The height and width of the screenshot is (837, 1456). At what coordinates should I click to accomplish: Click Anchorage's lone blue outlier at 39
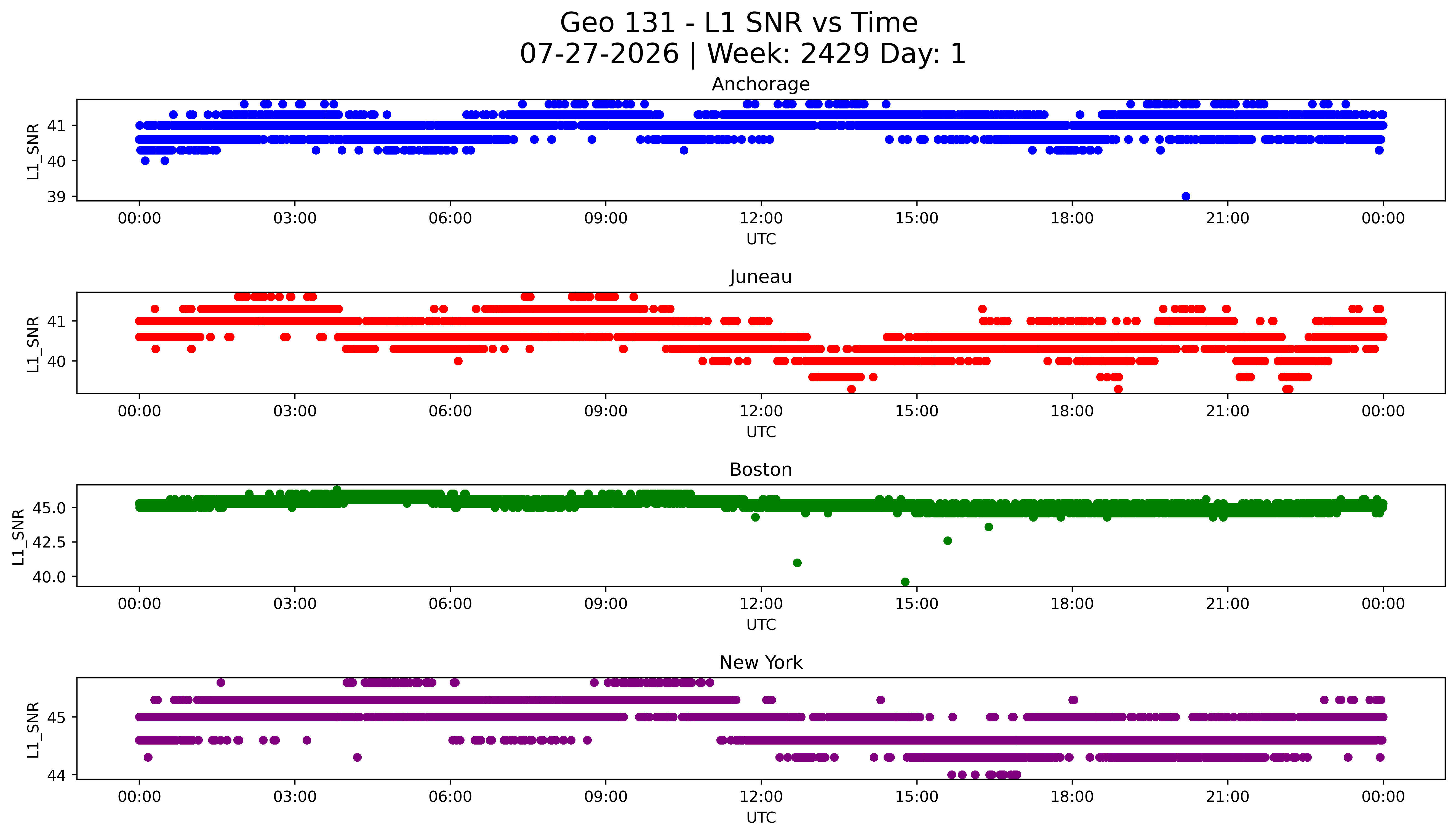pos(1186,196)
